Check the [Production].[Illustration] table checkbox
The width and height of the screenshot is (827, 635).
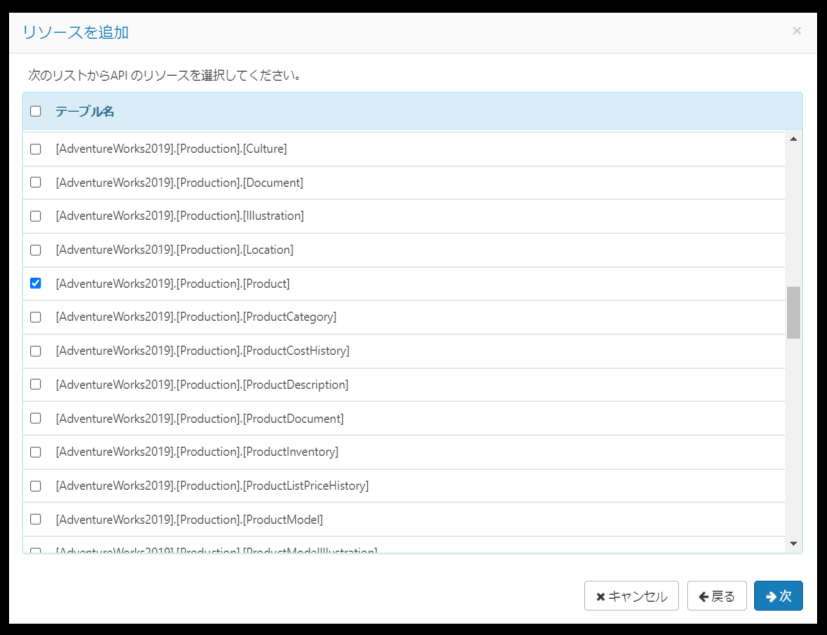pos(35,216)
